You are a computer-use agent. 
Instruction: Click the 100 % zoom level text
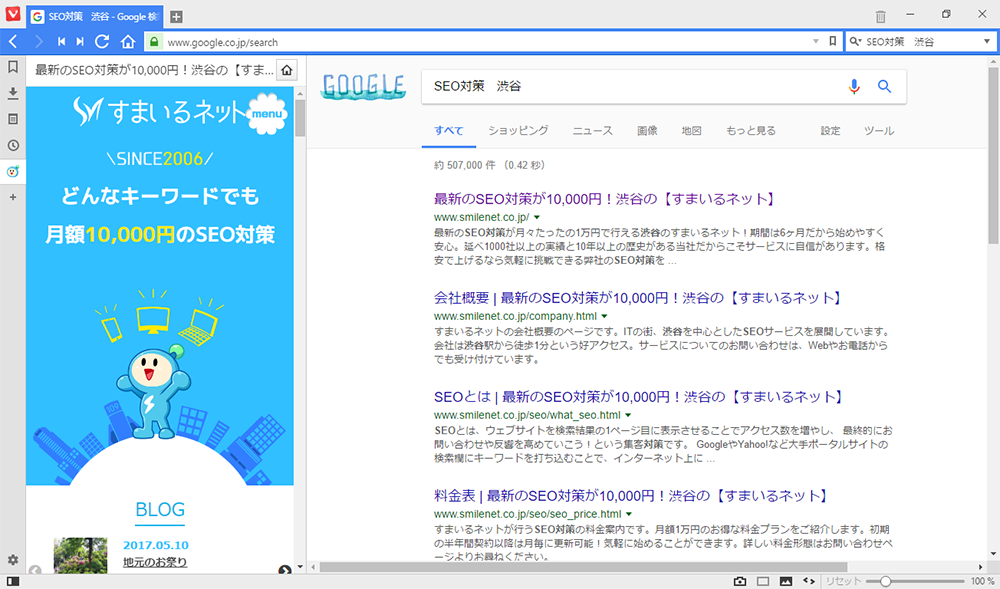tap(982, 581)
